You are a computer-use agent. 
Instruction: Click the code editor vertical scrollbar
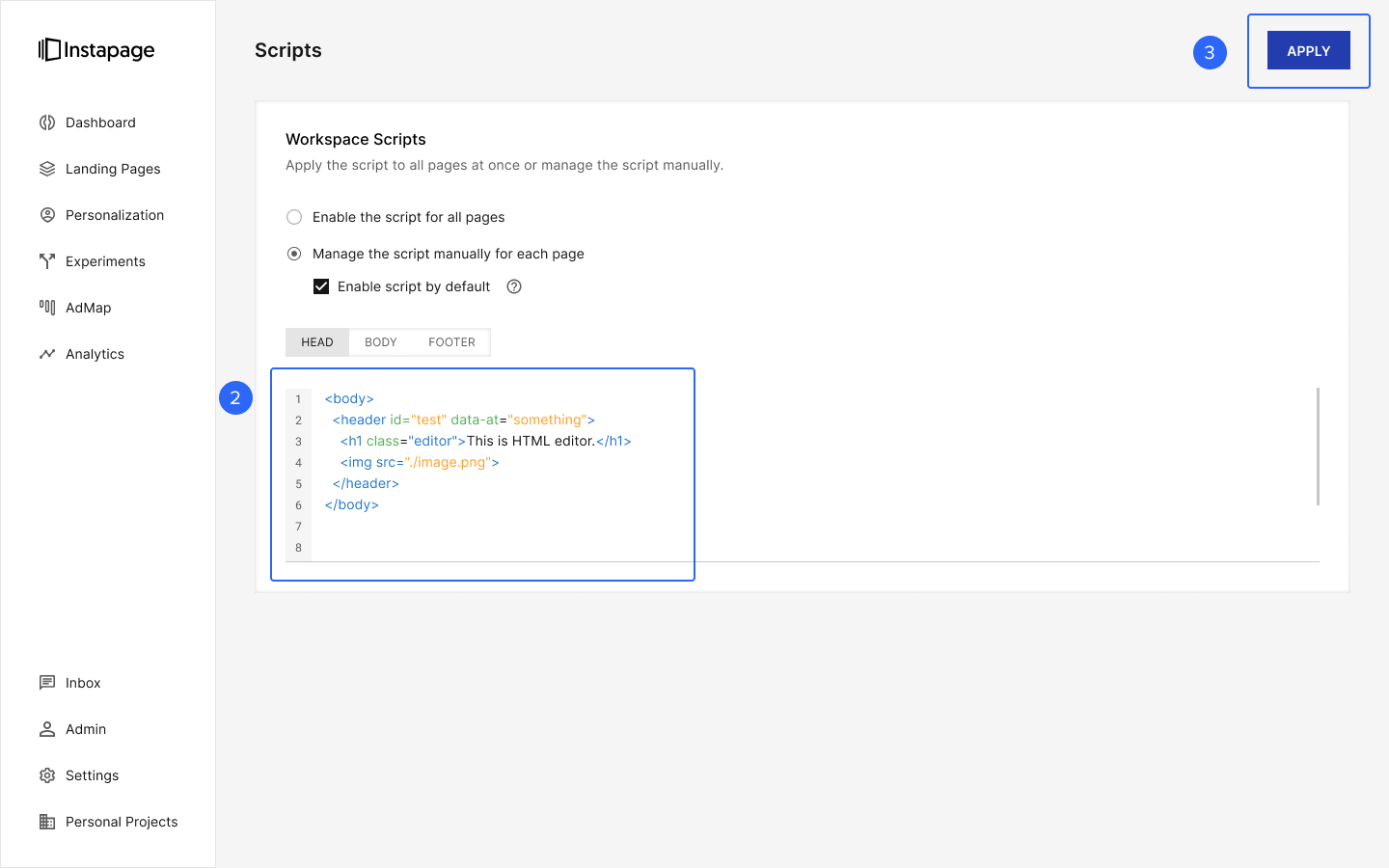[1318, 446]
